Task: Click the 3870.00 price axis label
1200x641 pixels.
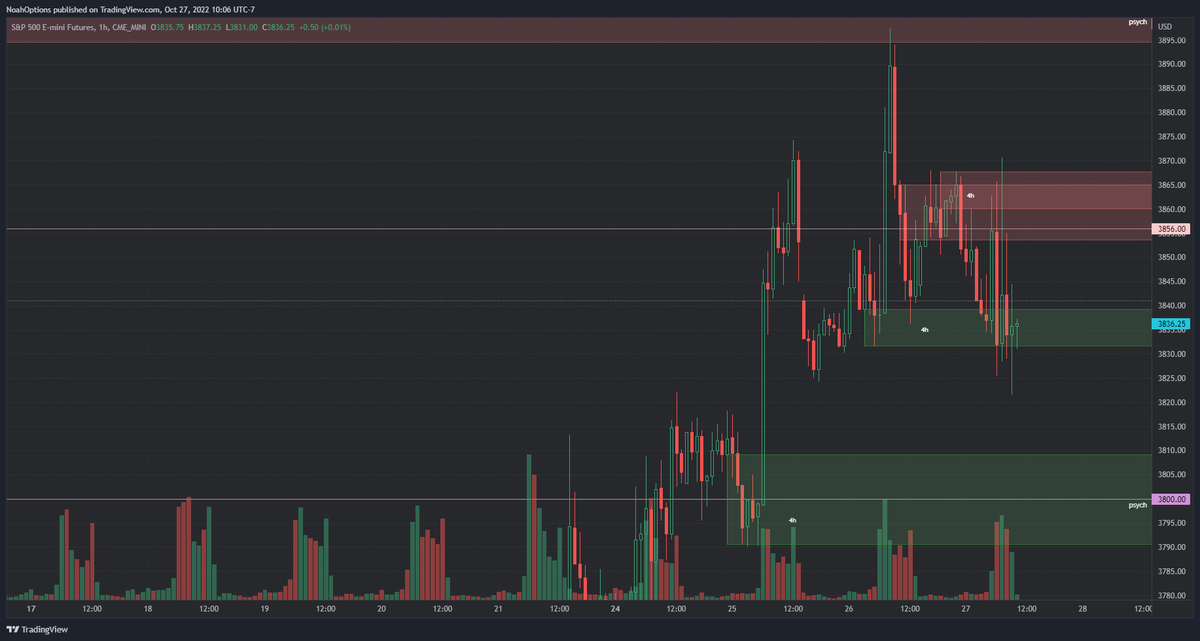Action: point(1171,161)
